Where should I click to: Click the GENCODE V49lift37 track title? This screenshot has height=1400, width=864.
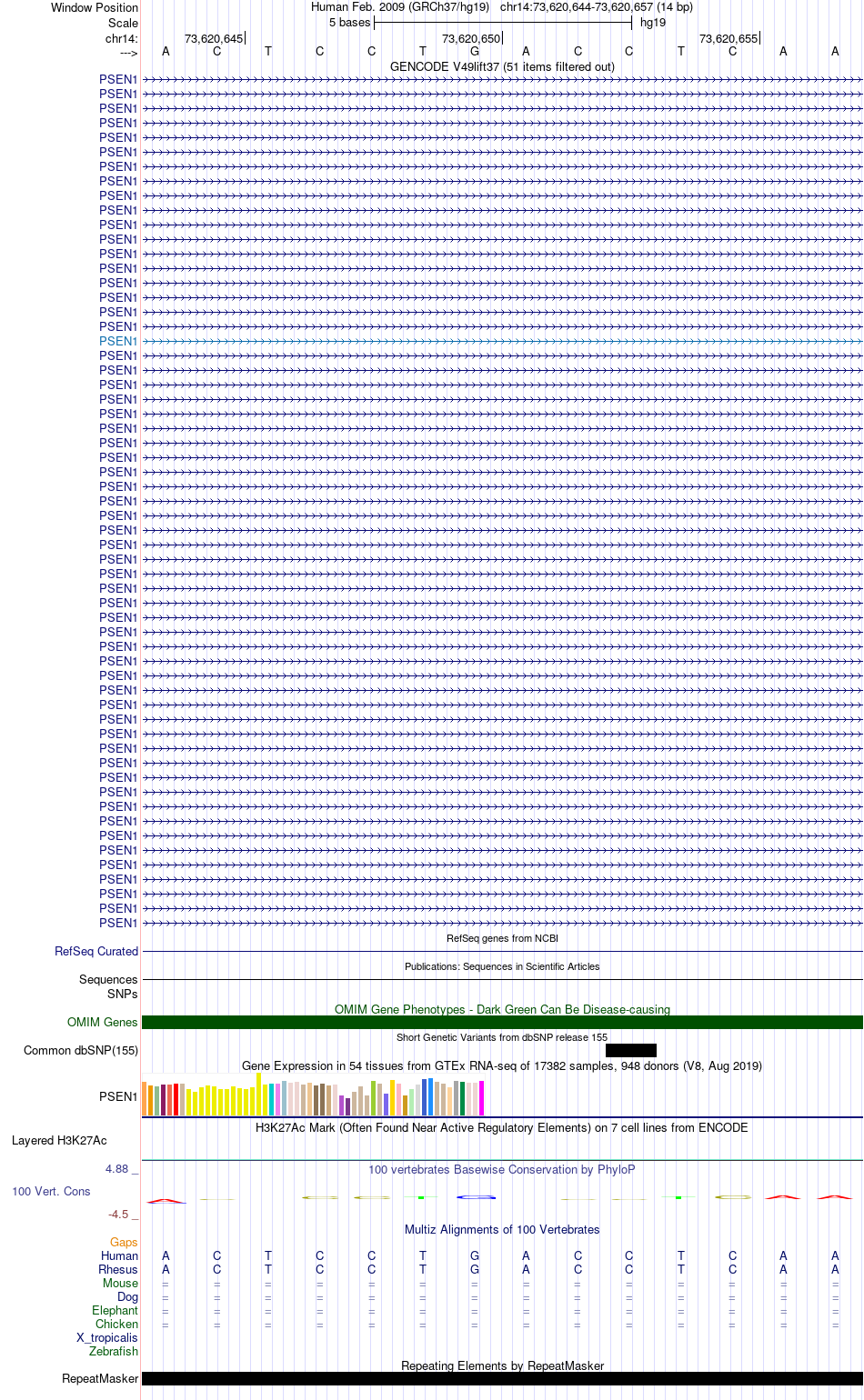[502, 67]
